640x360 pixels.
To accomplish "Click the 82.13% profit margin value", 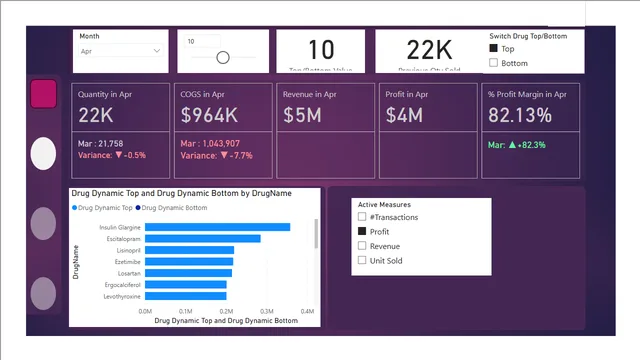I will click(520, 115).
